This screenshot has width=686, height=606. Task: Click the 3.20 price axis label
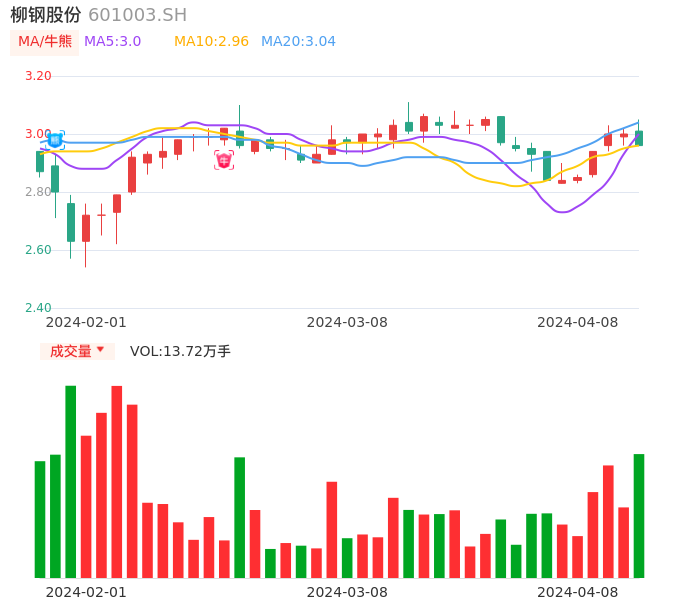click(x=38, y=76)
